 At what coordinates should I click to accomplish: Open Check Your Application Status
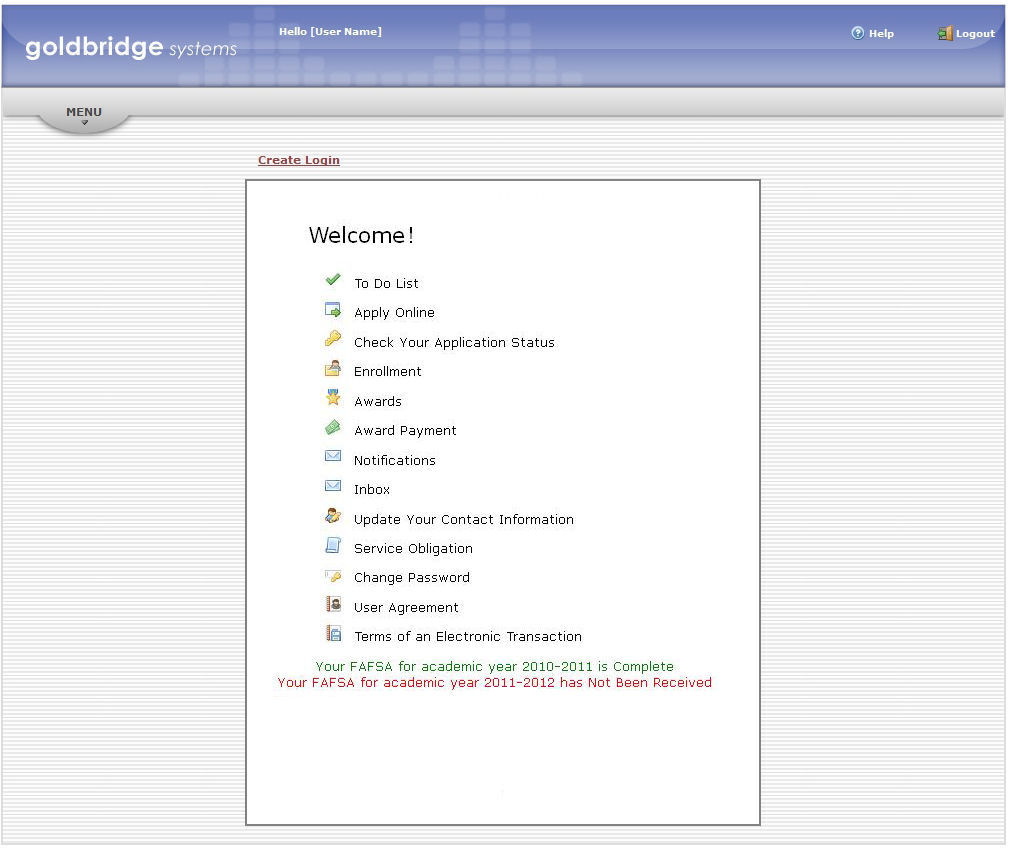pos(454,342)
